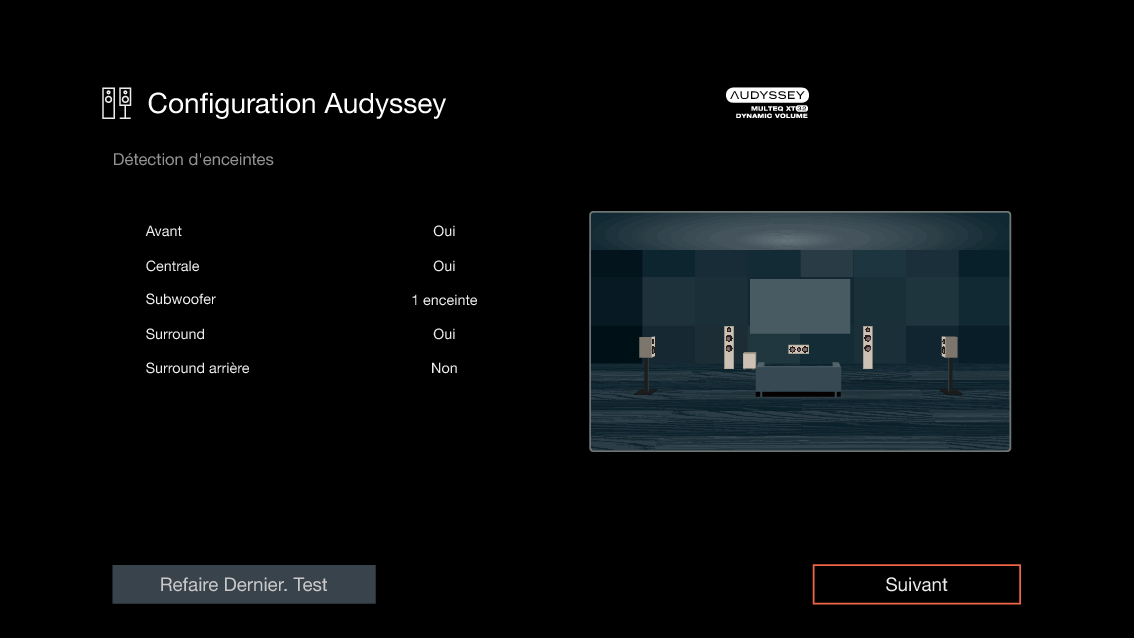Select the Avant speaker row
This screenshot has width=1134, height=638.
pos(163,231)
